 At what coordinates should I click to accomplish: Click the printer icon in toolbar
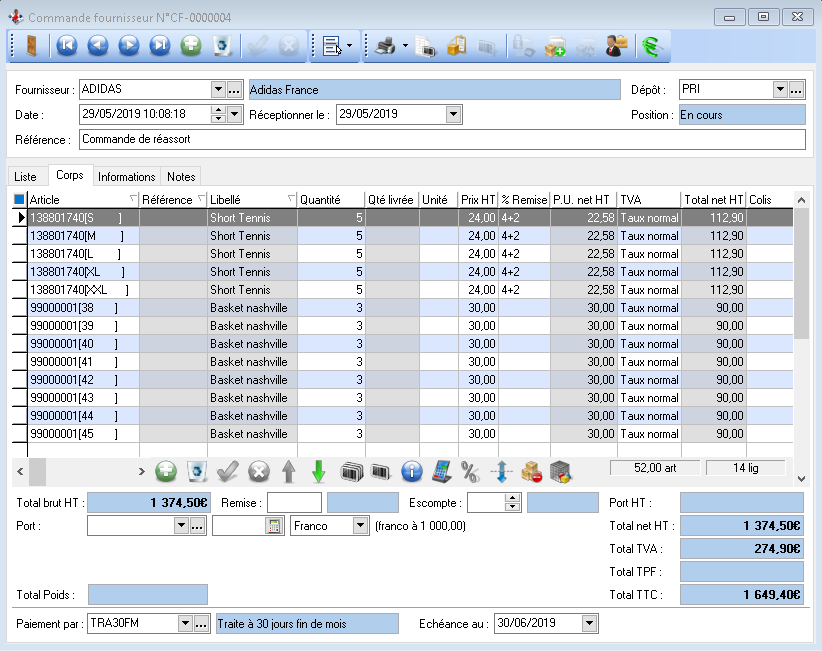tap(384, 45)
